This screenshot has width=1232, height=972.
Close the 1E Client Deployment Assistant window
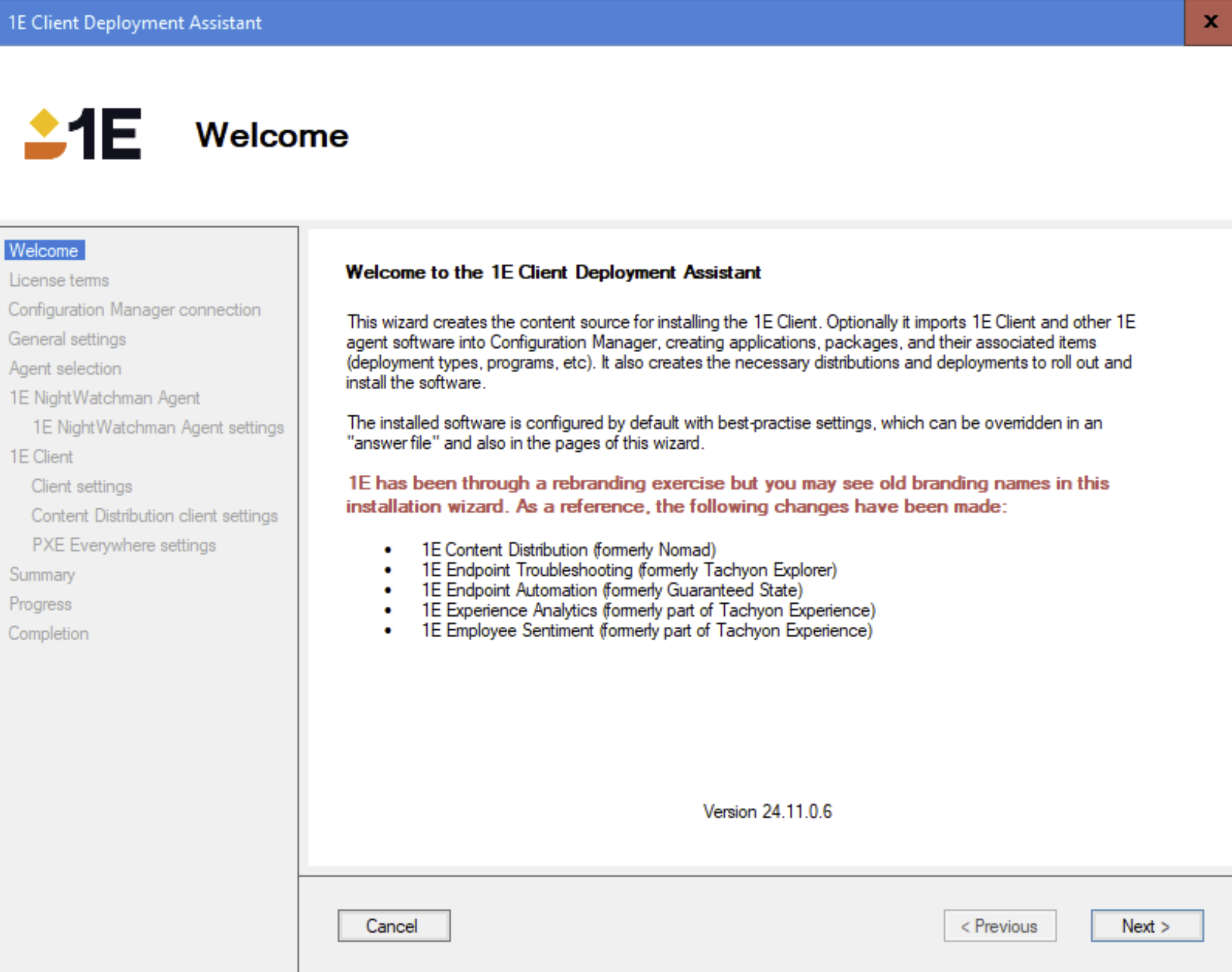click(1208, 22)
